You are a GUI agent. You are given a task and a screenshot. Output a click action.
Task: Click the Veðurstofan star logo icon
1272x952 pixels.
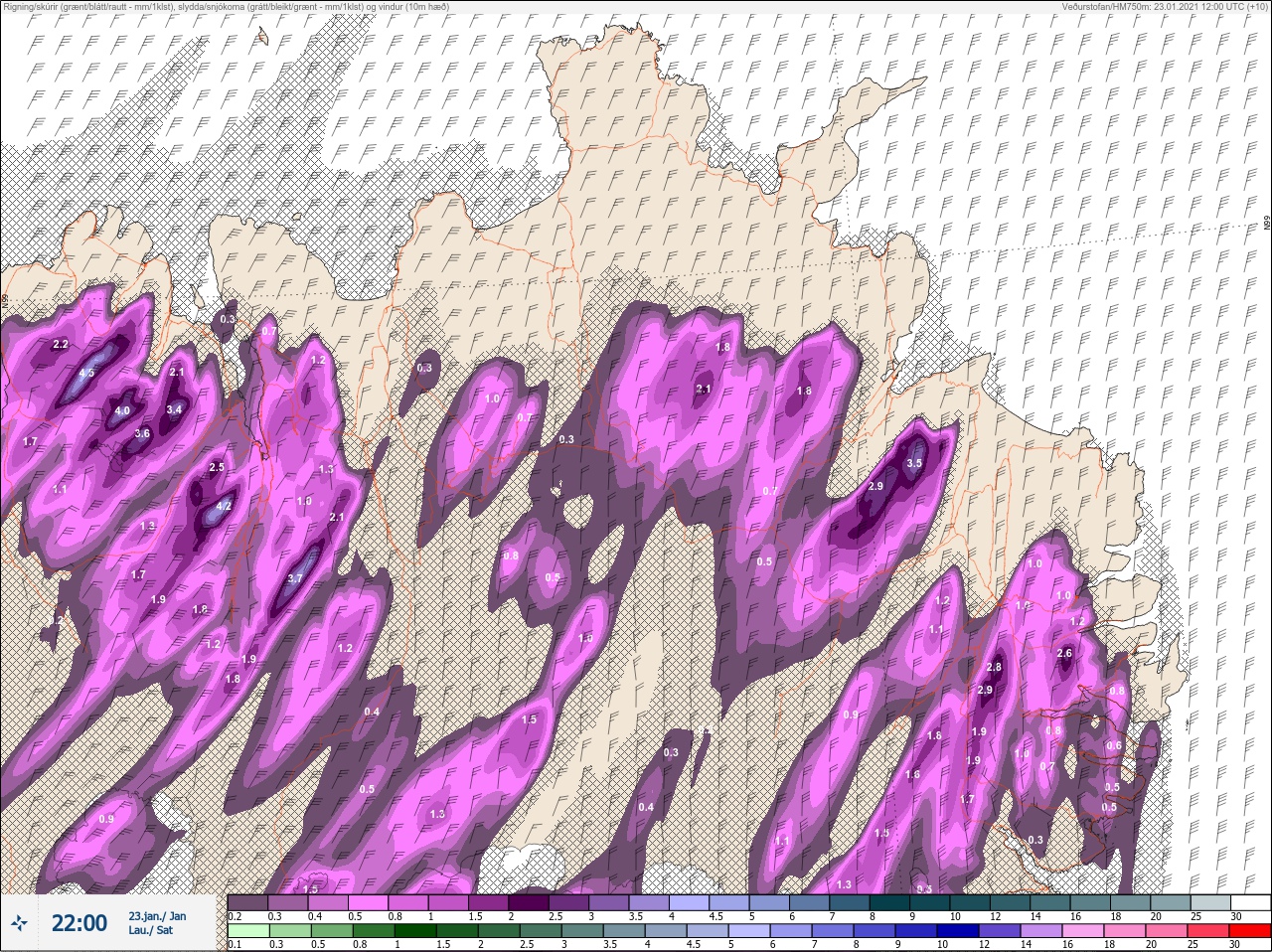tap(19, 923)
